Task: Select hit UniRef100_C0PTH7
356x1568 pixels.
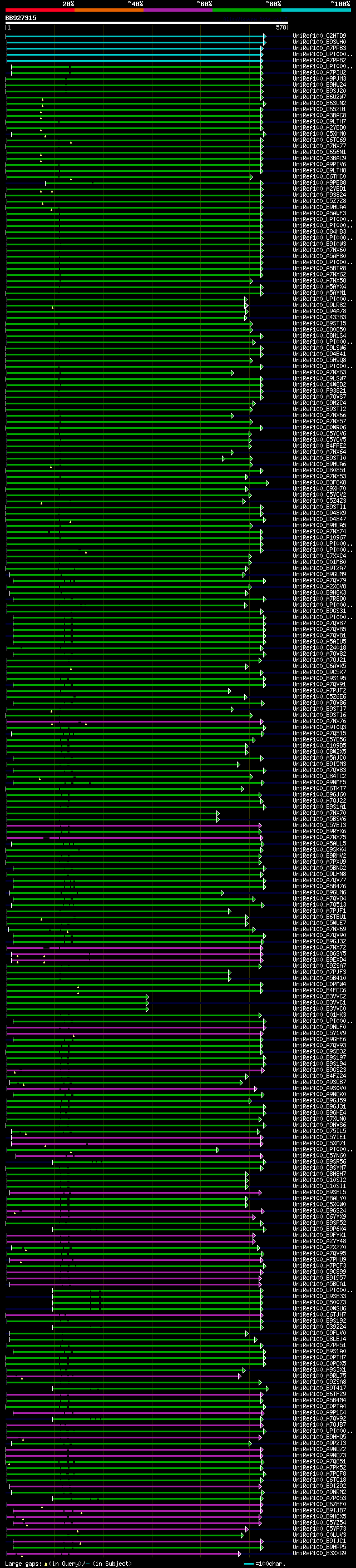Action: (x=319, y=1357)
